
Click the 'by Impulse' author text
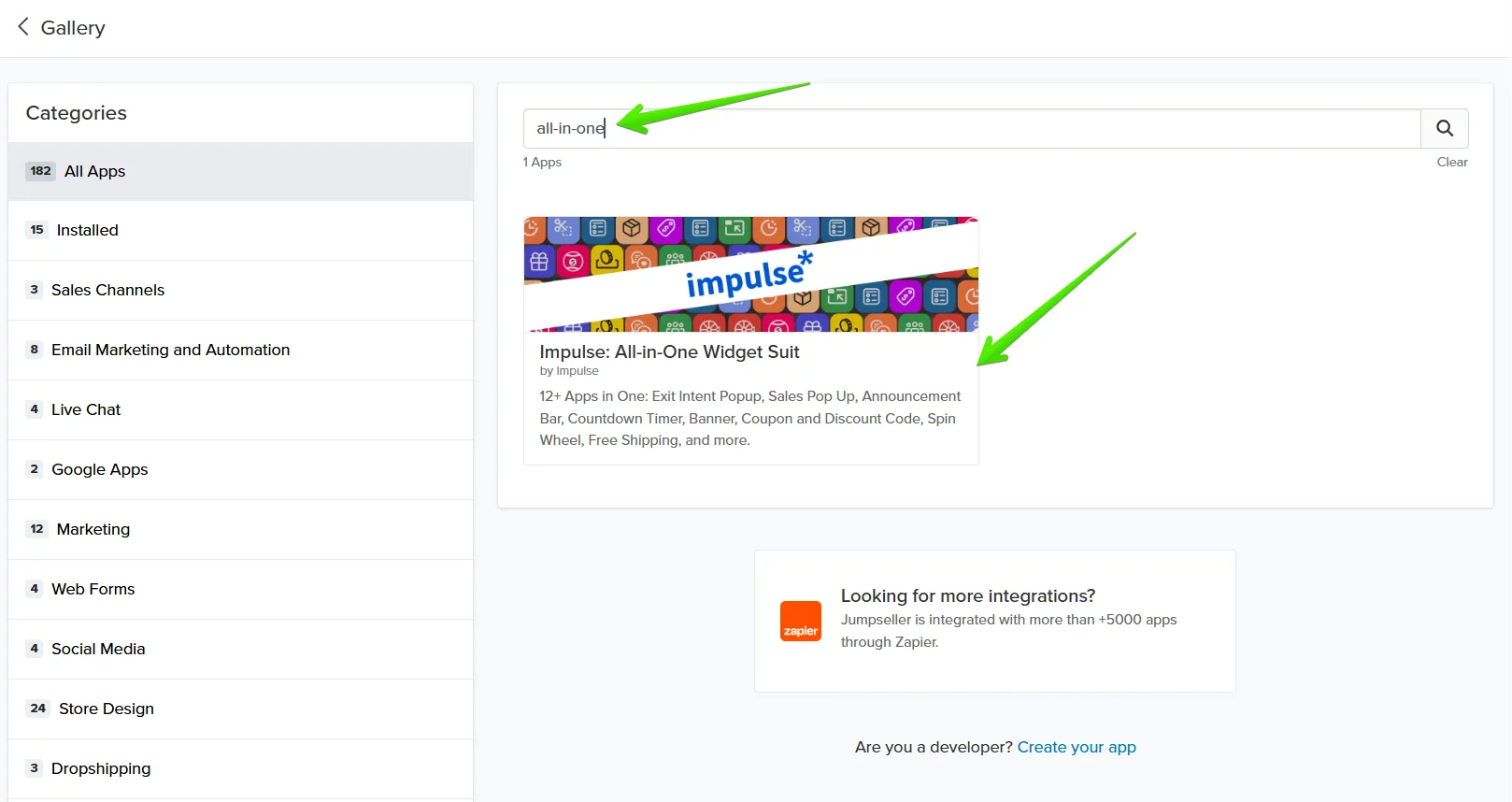(x=569, y=371)
